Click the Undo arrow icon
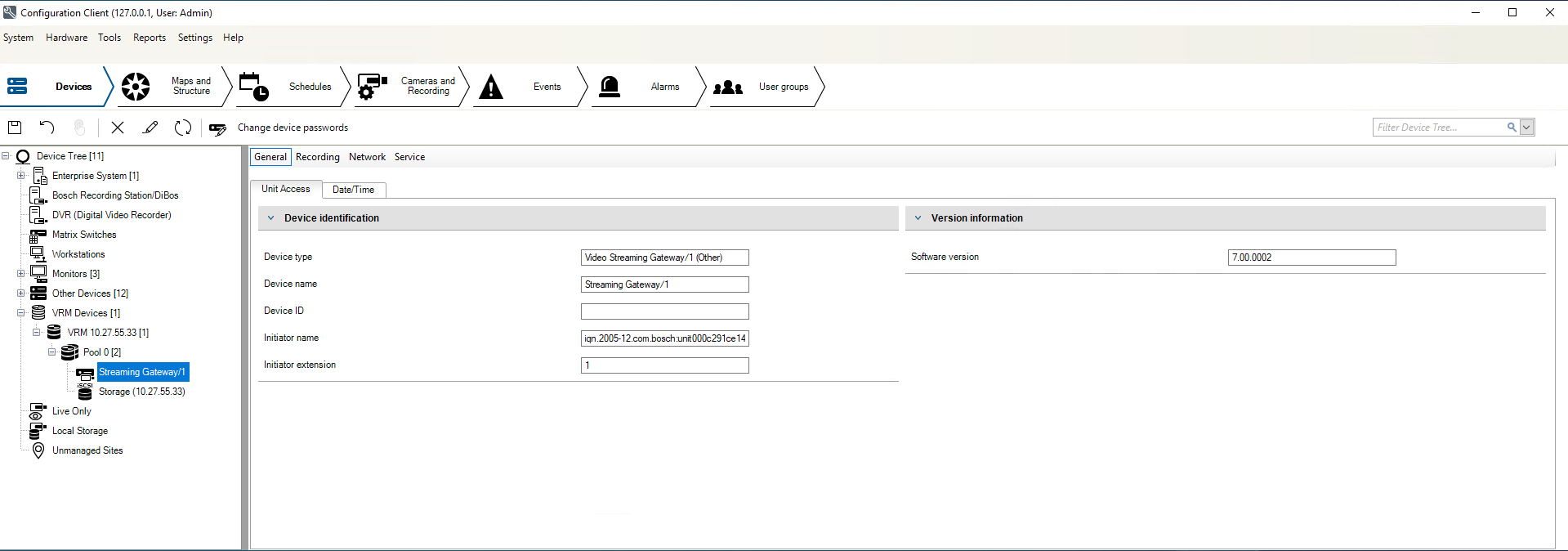The height and width of the screenshot is (551, 1568). click(x=47, y=128)
